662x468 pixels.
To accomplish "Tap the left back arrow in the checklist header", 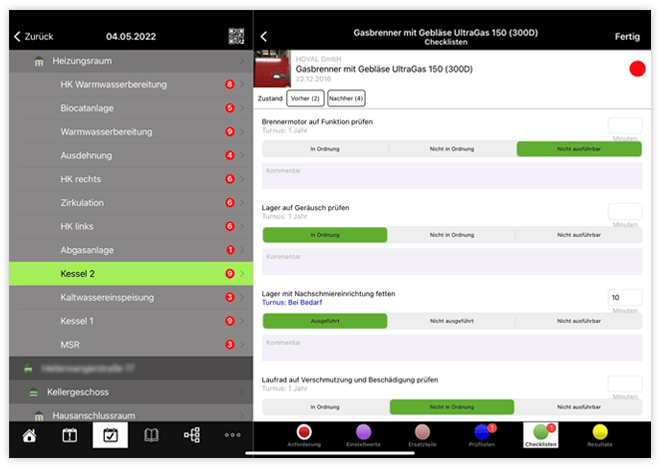I will (x=264, y=36).
